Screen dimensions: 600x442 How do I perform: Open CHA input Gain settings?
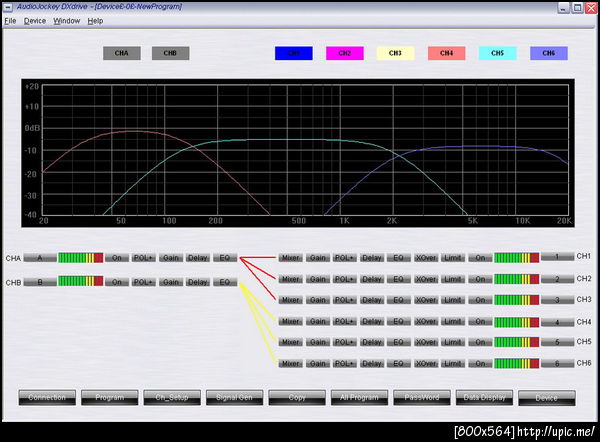coord(171,258)
